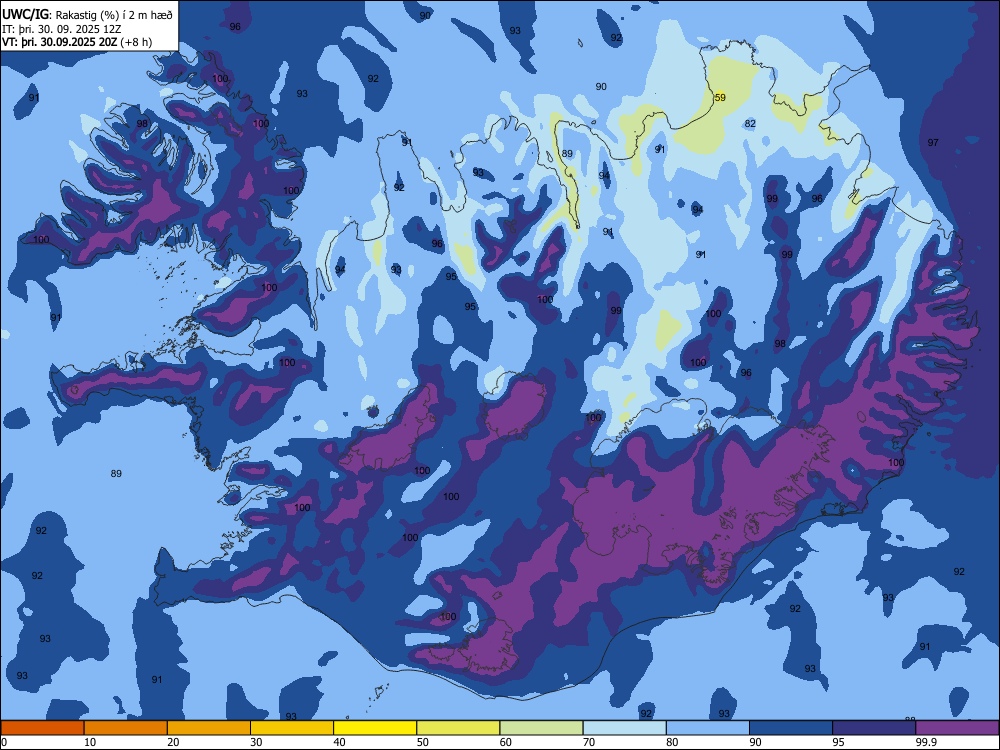Click the '50' label on the color scale
The image size is (1000, 750).
423,742
